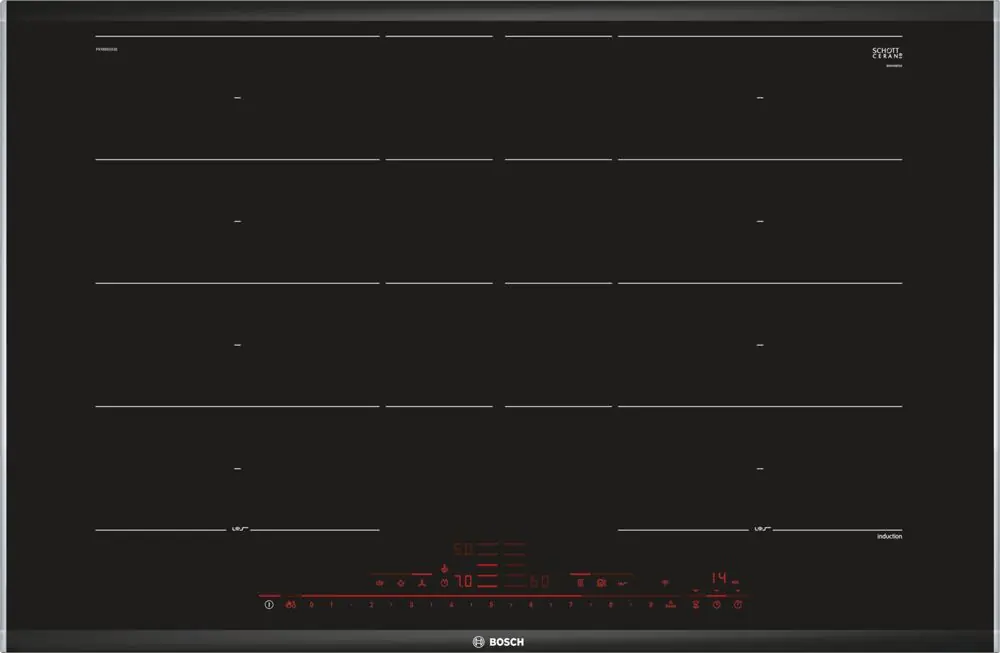Tap the flex-zone symbol after pan icon

pyautogui.click(x=622, y=583)
